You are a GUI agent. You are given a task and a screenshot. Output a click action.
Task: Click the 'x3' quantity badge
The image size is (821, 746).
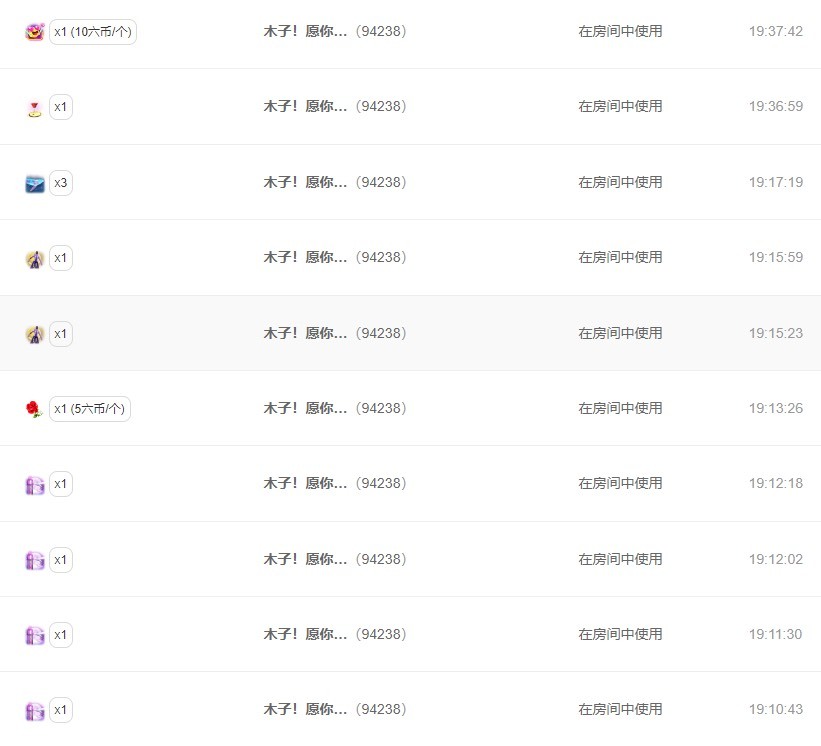61,183
